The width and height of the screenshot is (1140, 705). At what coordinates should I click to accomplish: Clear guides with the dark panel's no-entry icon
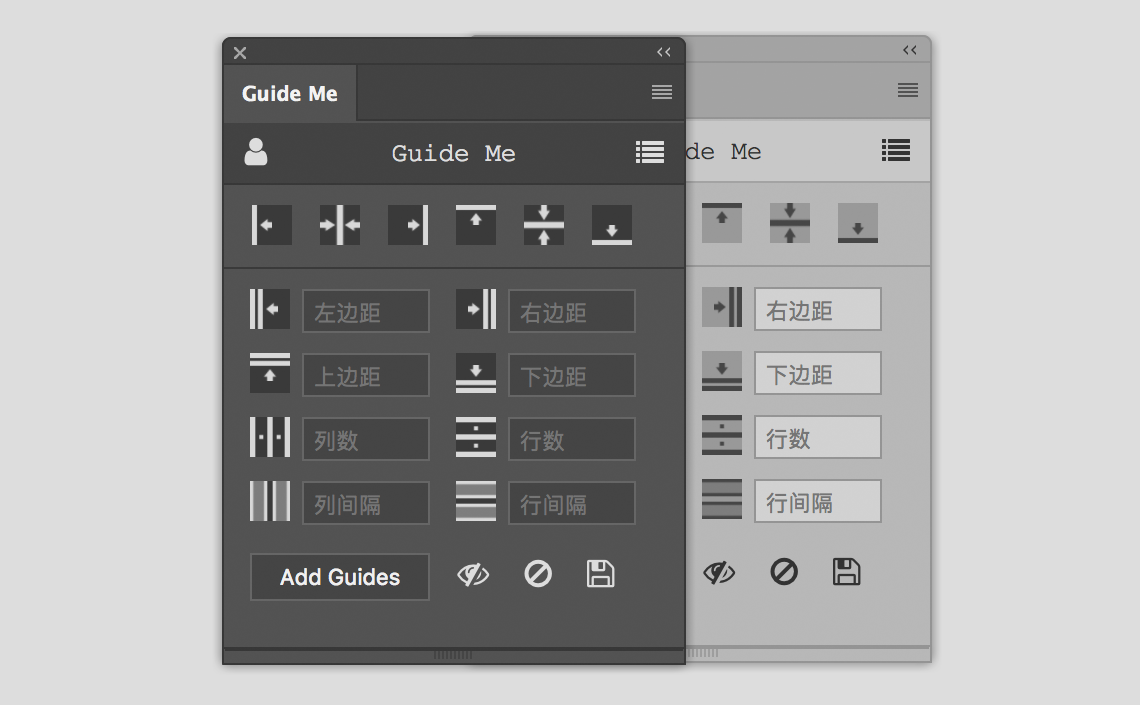[x=538, y=574]
